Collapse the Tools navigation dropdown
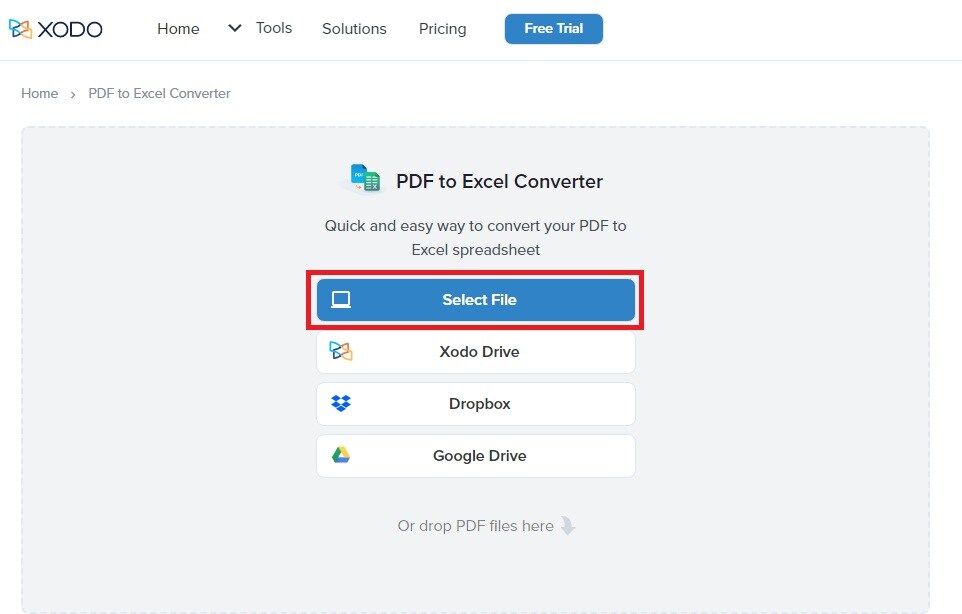Screen dimensions: 962x614 [x=235, y=29]
